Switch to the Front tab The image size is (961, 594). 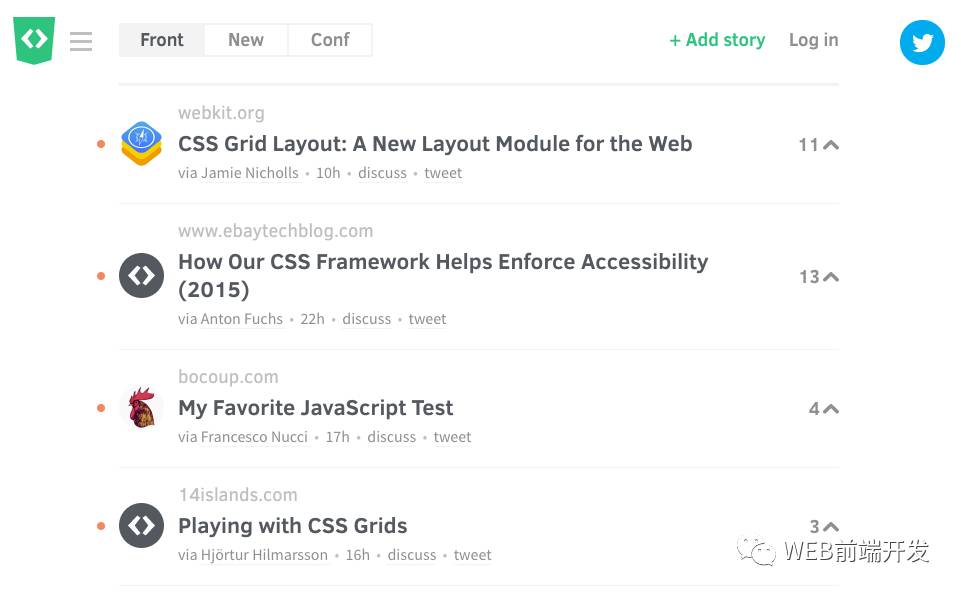click(x=162, y=40)
